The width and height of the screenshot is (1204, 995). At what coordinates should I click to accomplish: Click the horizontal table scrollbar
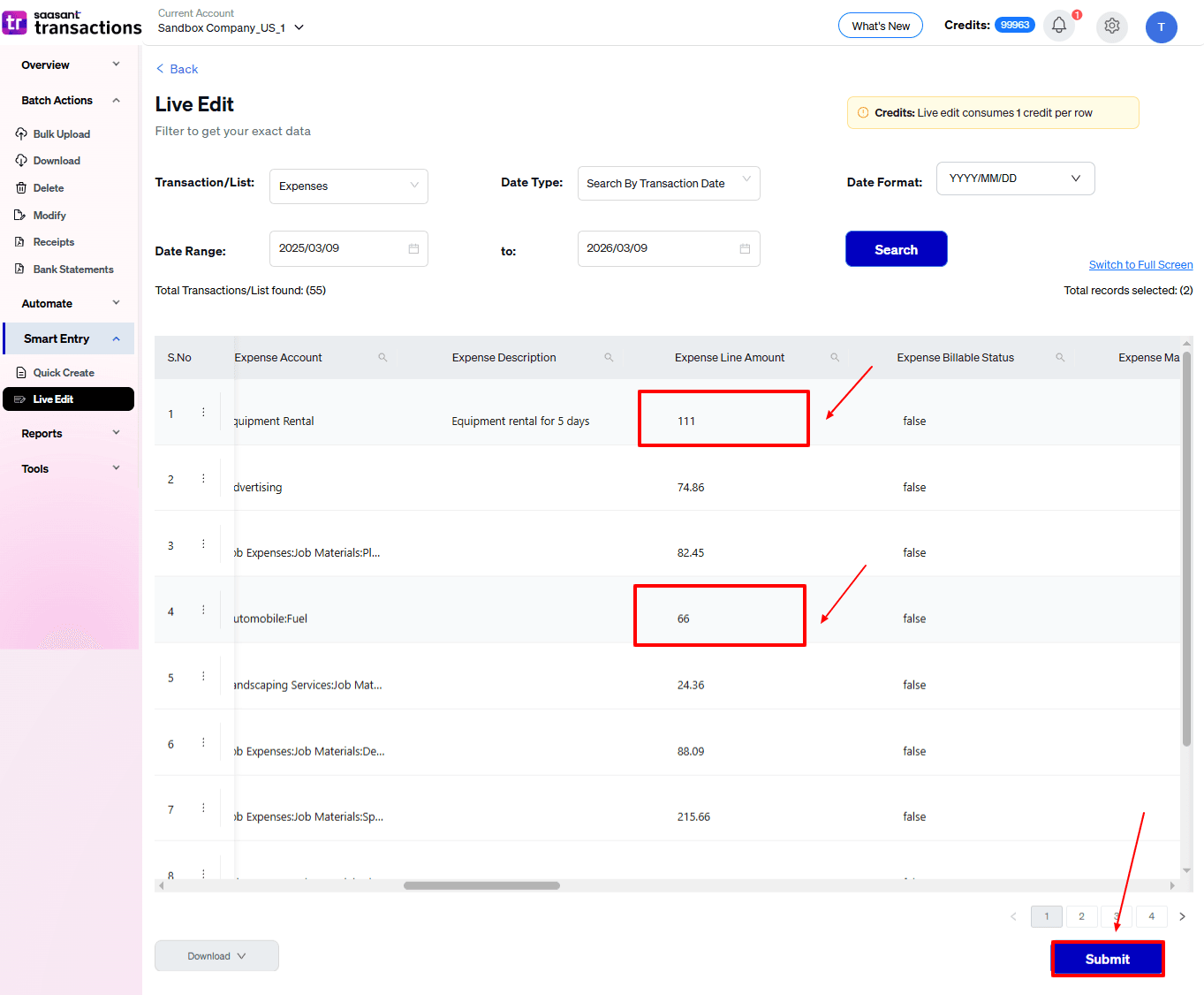(x=481, y=885)
